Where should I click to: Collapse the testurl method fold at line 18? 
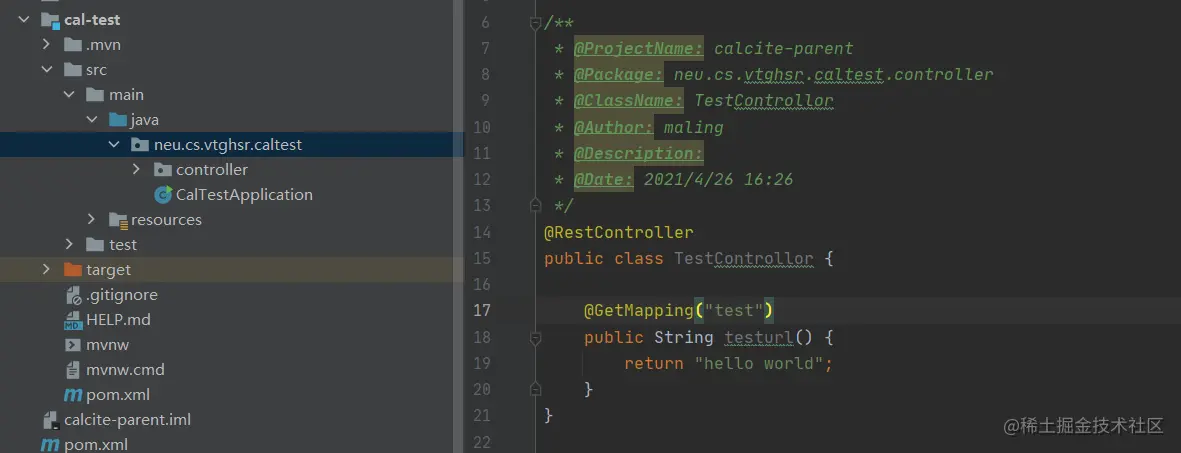pos(535,338)
